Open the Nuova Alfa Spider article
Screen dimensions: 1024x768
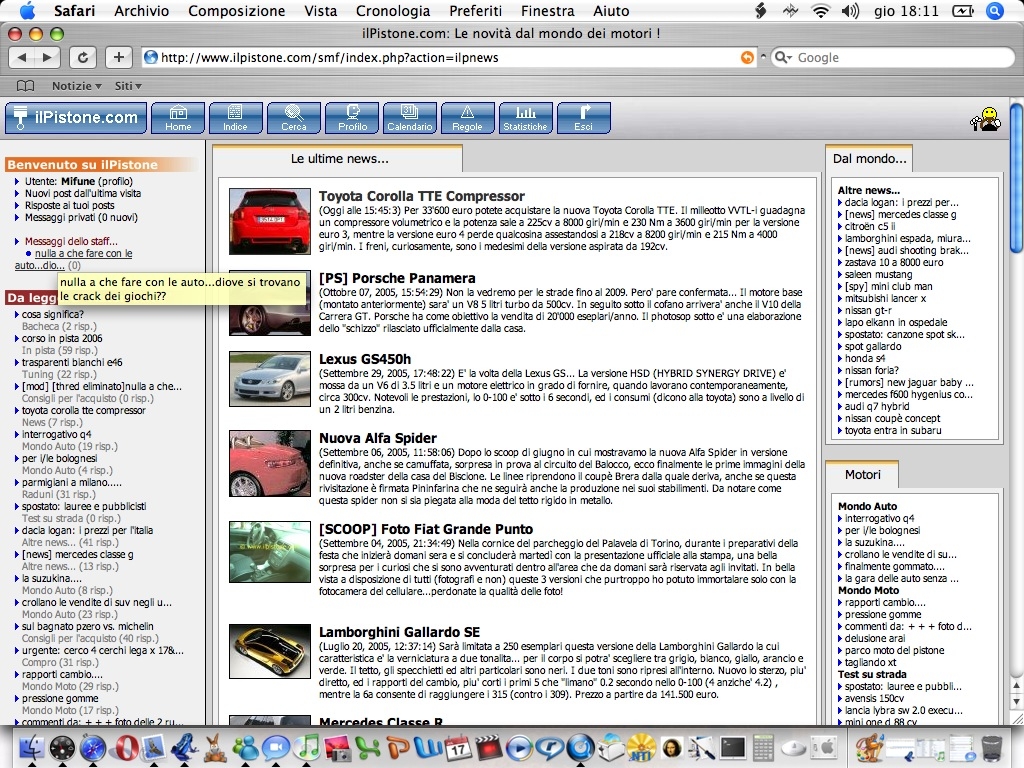pyautogui.click(x=377, y=438)
